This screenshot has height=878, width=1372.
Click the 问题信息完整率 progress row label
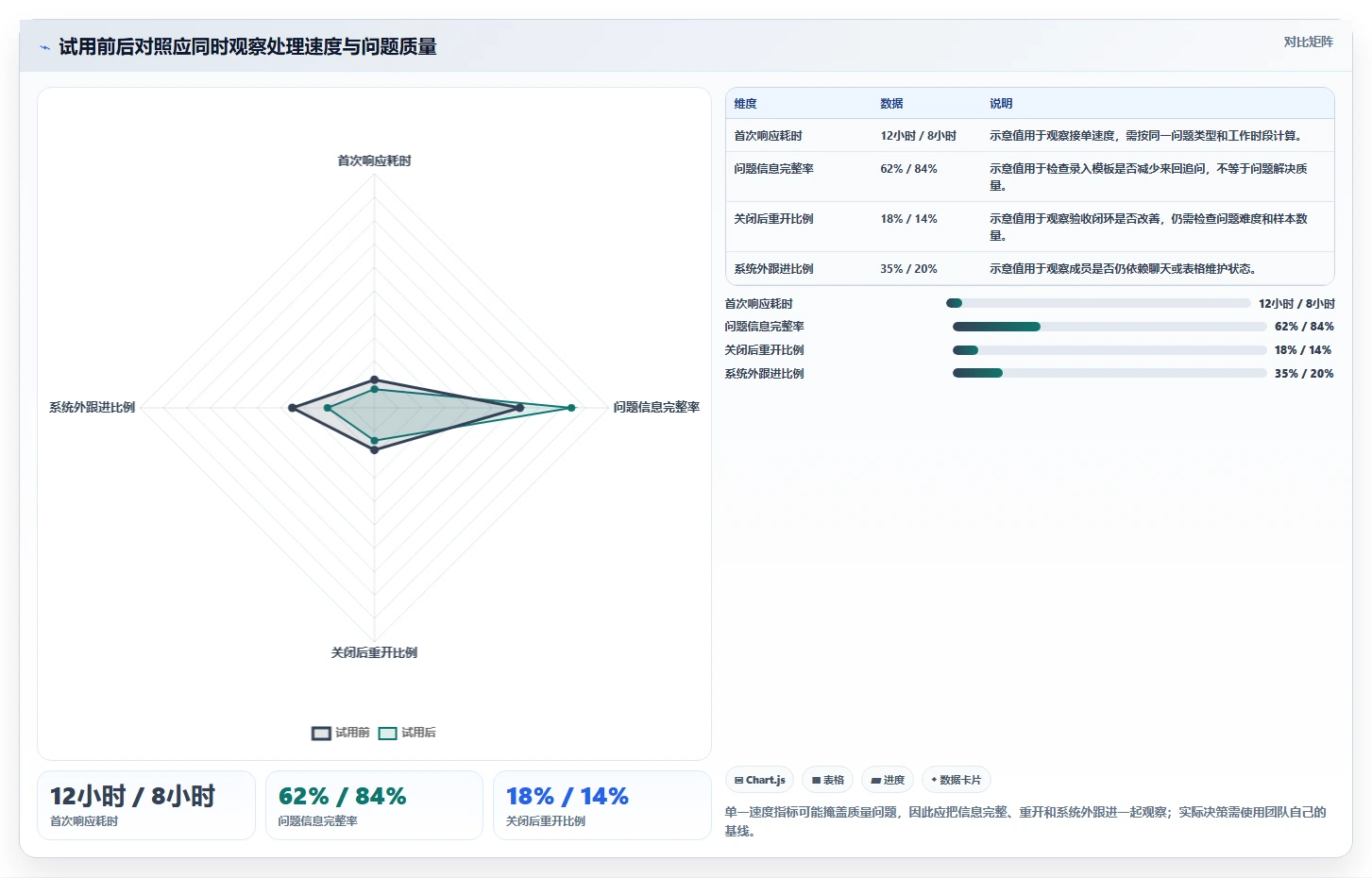[x=764, y=327]
